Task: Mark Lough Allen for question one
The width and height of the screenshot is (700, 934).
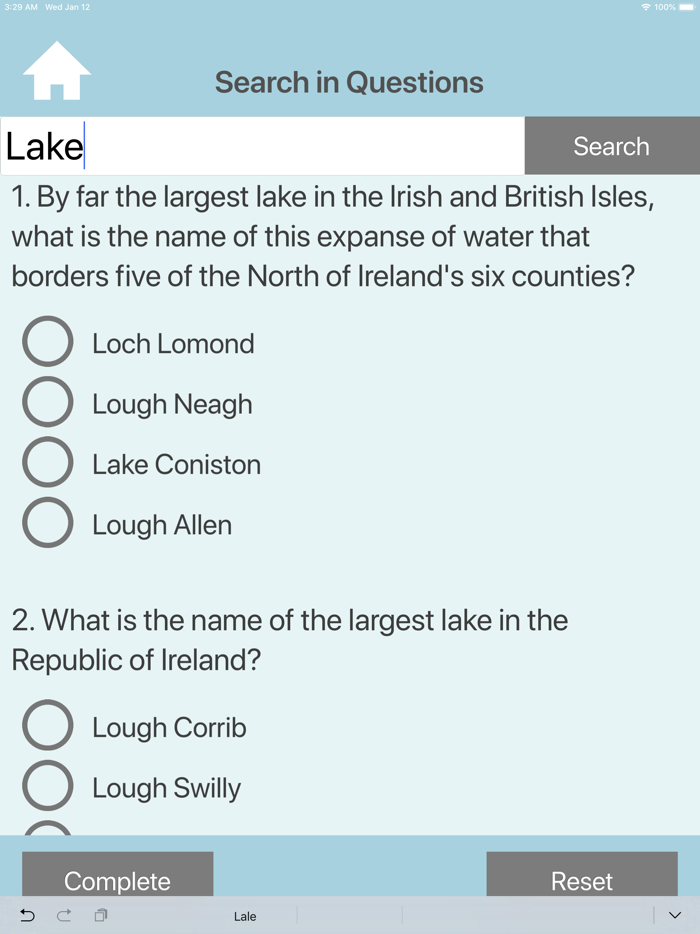Action: point(47,522)
